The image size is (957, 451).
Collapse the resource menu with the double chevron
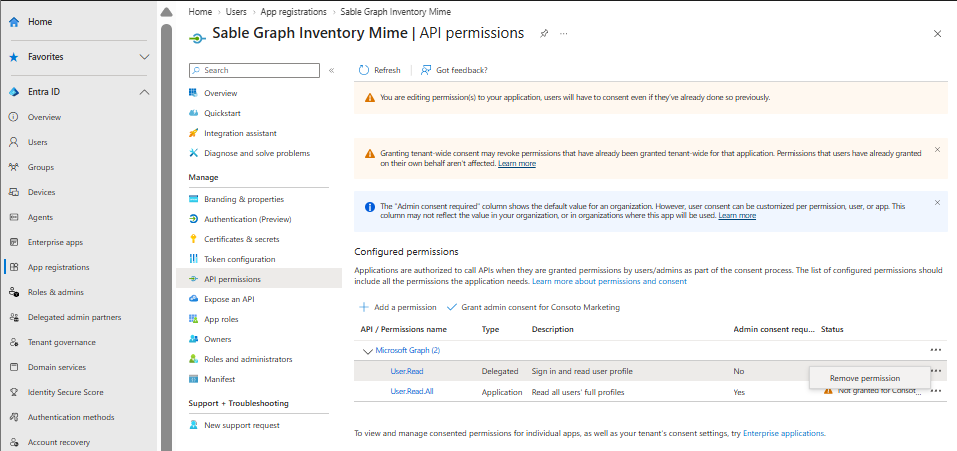(331, 71)
